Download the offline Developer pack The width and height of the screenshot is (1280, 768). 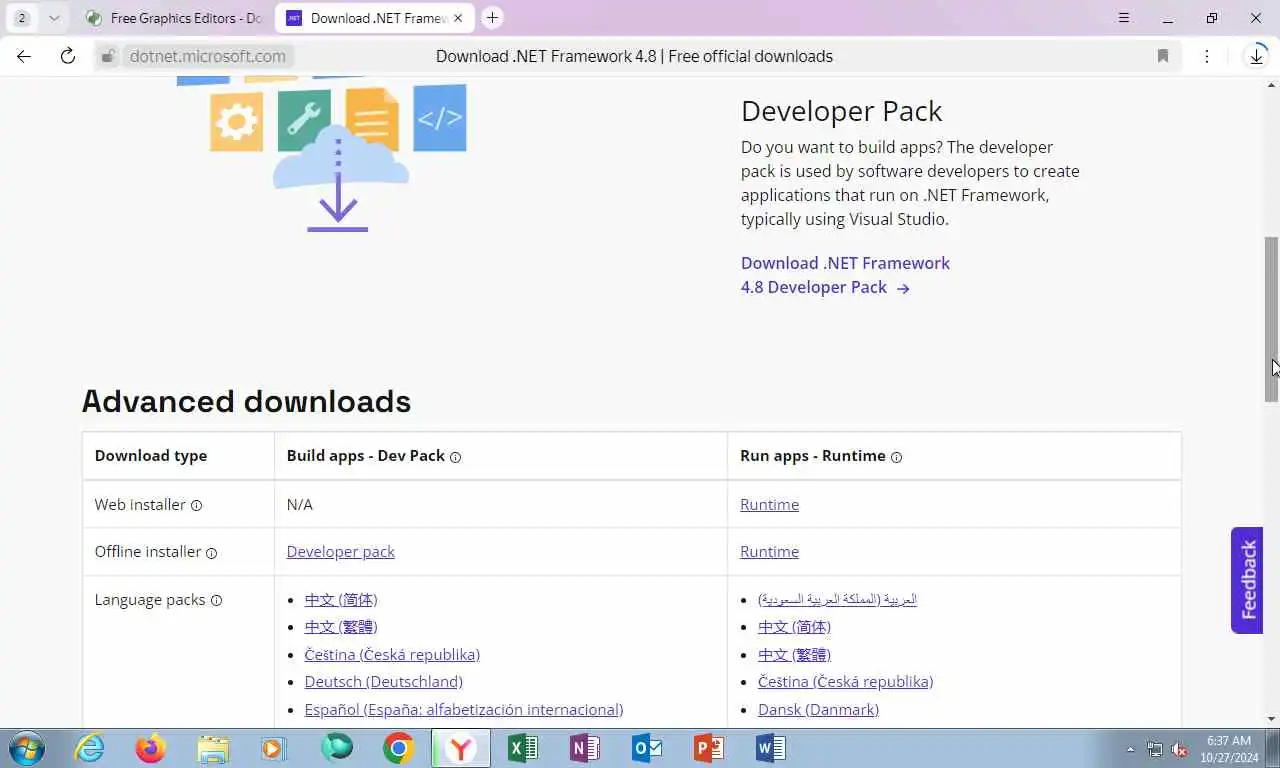pyautogui.click(x=340, y=551)
